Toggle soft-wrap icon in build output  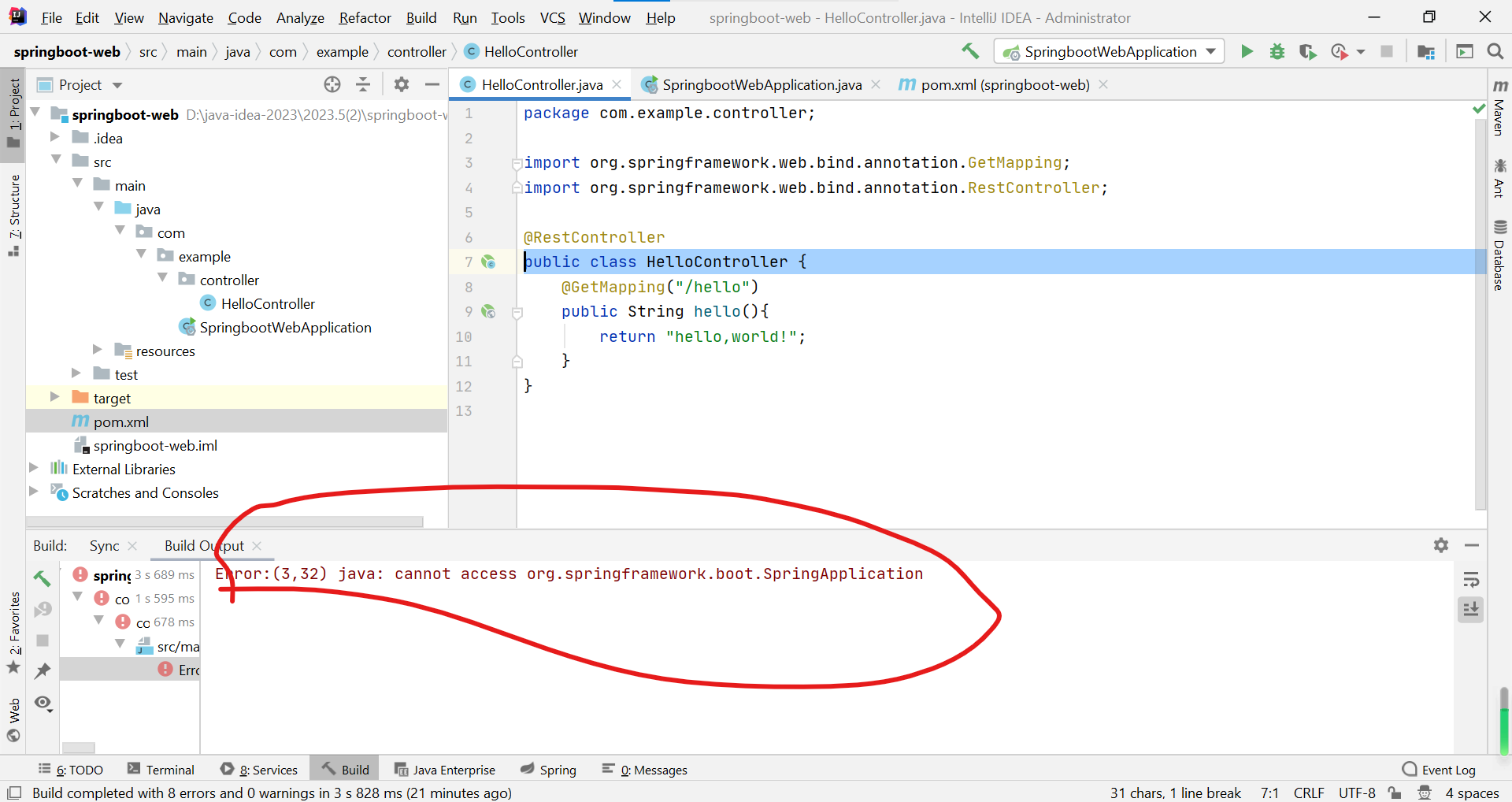point(1470,580)
